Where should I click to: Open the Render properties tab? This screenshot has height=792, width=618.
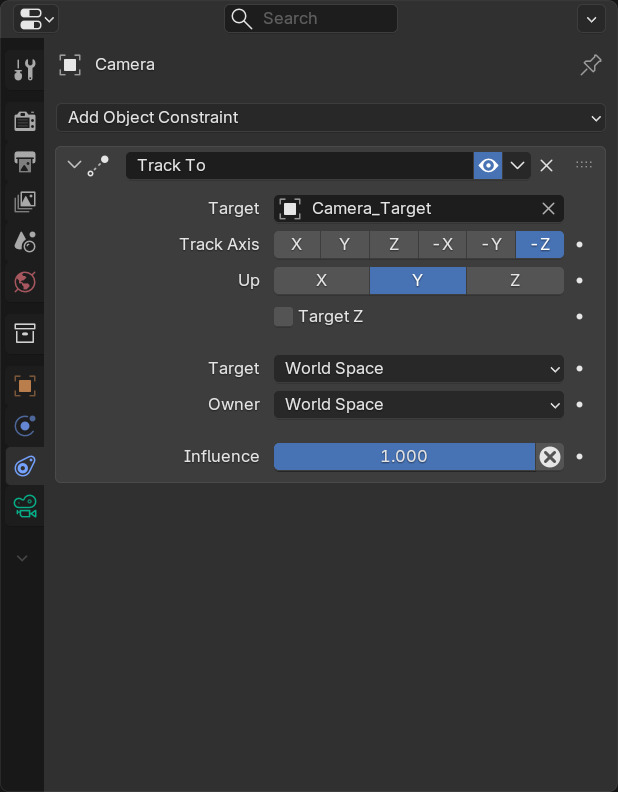click(x=25, y=122)
